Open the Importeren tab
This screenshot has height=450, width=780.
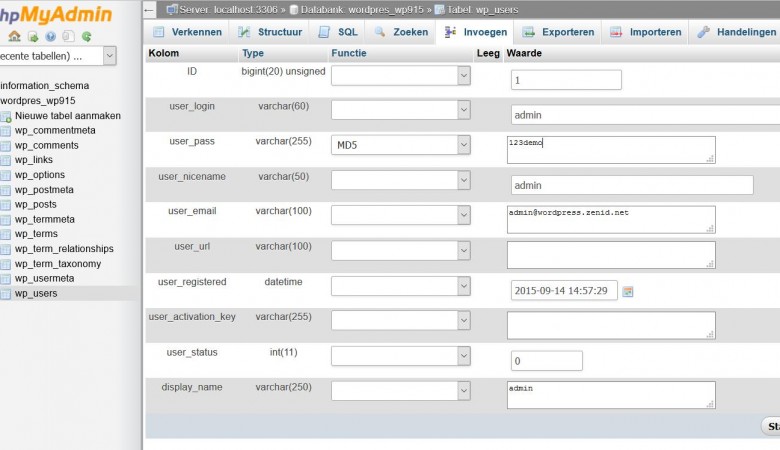[645, 32]
